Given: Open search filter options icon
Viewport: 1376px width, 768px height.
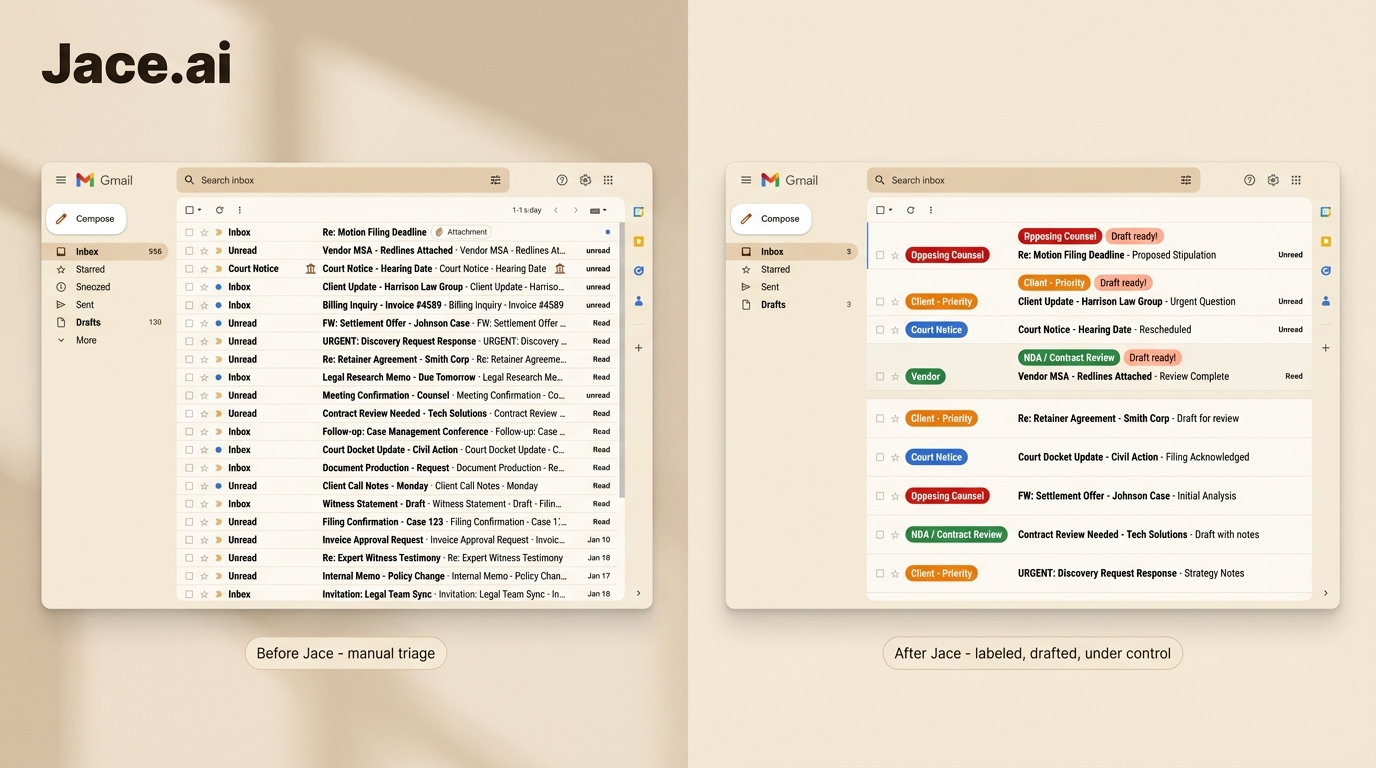Looking at the screenshot, I should pyautogui.click(x=496, y=180).
